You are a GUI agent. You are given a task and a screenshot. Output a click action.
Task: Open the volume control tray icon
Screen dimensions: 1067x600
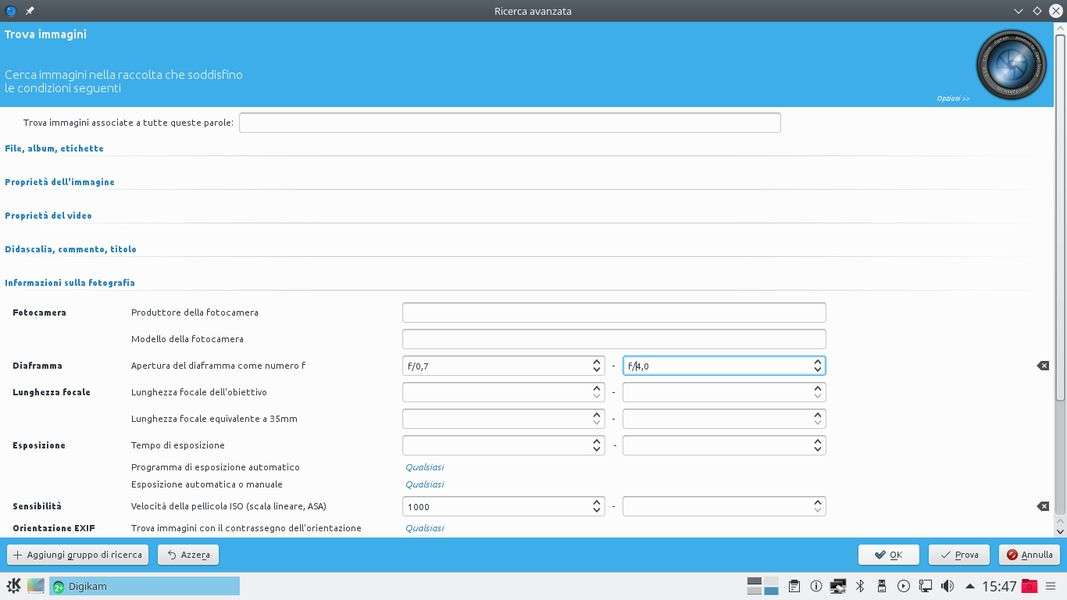point(947,586)
